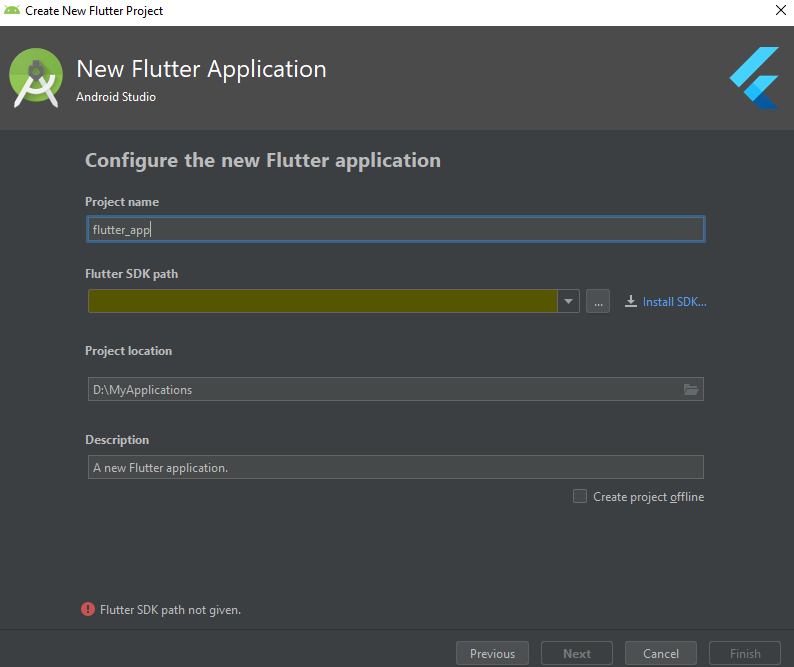Click the 'Project name' label
Screen dimensions: 794x667
122,202
